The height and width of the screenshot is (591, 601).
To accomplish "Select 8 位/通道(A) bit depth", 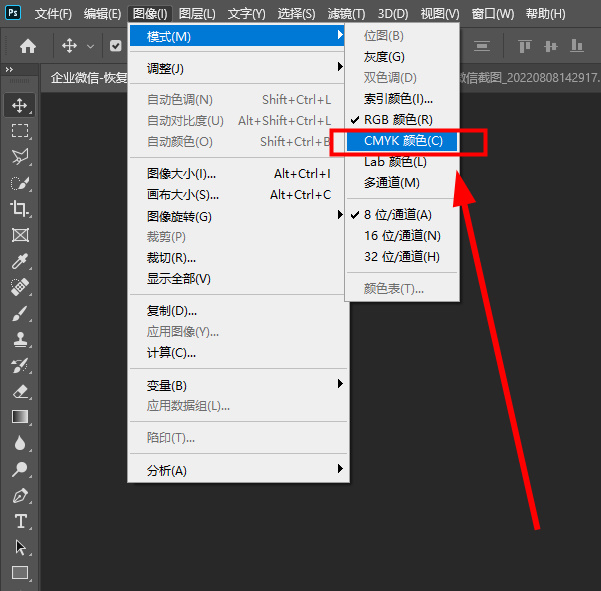I will pyautogui.click(x=402, y=215).
